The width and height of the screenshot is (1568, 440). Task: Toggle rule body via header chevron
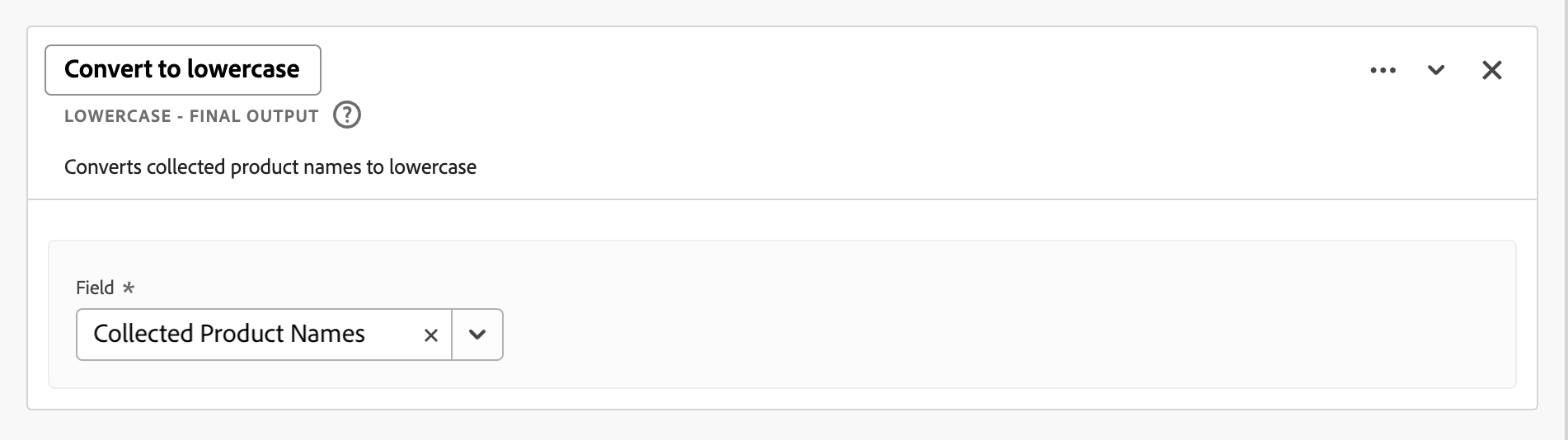coord(1436,70)
